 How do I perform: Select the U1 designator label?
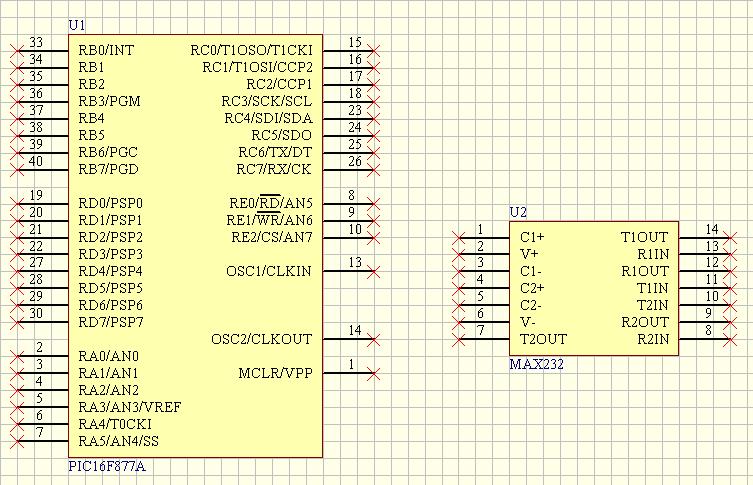click(77, 25)
